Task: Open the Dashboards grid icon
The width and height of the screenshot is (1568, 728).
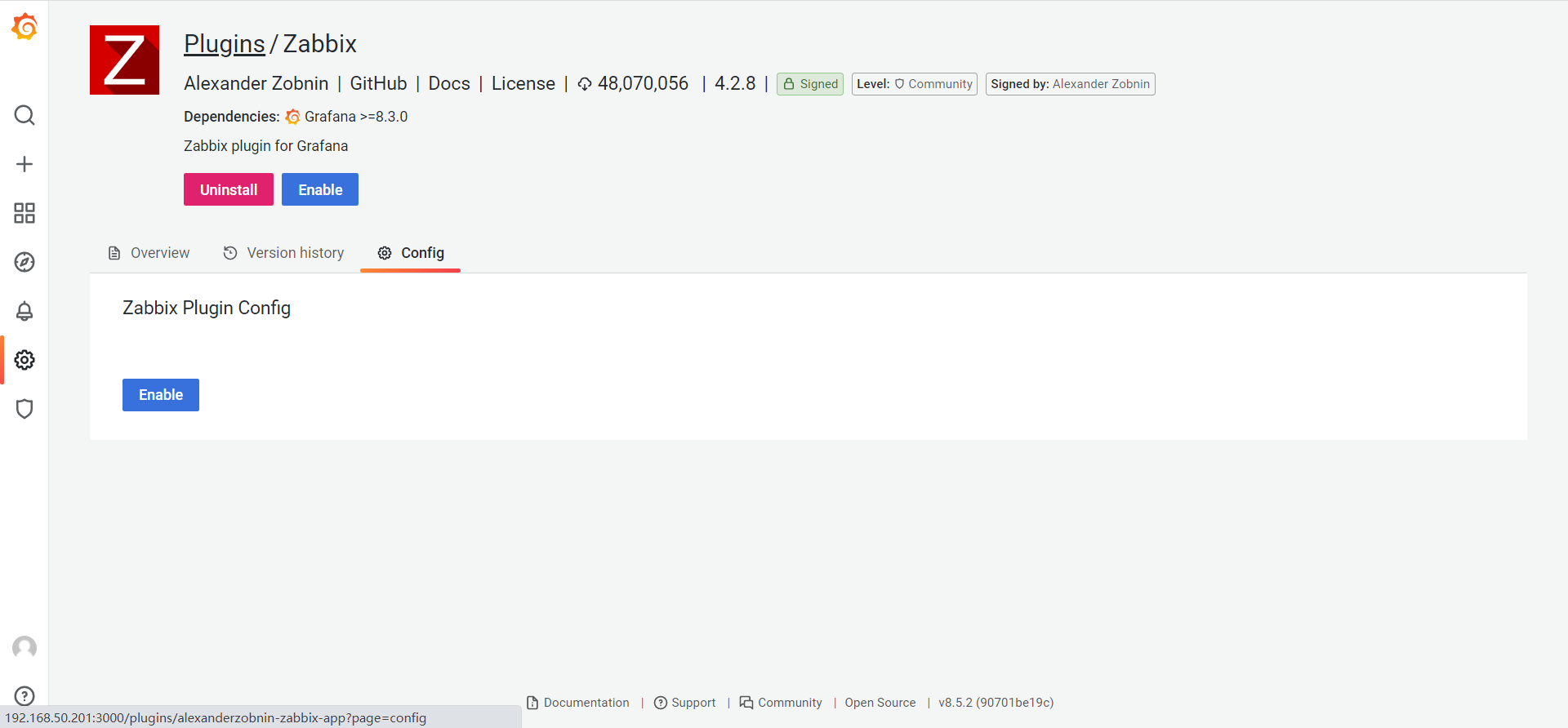Action: (24, 213)
